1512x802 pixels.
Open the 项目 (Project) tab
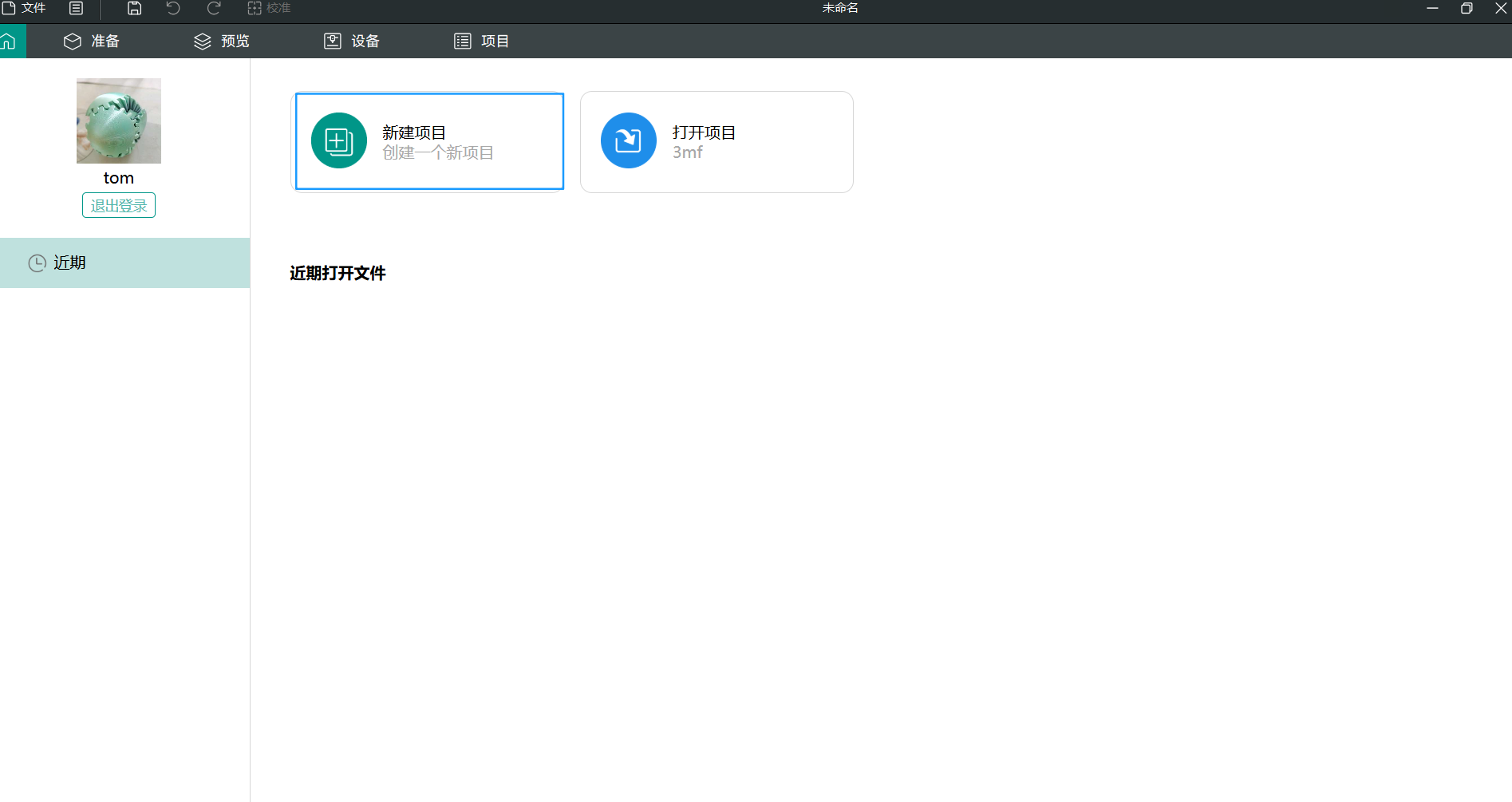pyautogui.click(x=481, y=41)
